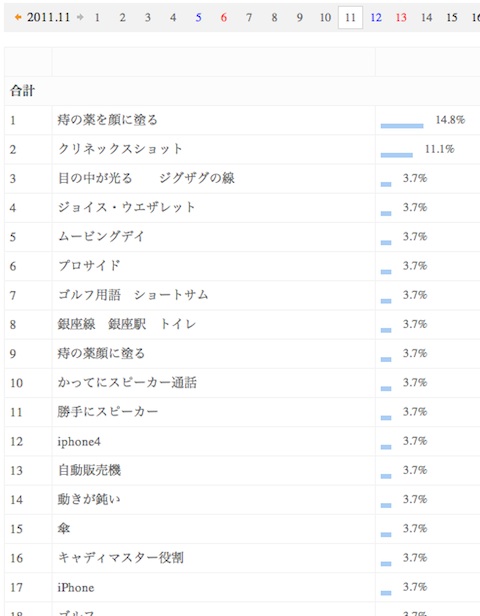This screenshot has width=480, height=616.
Task: Select day 13 in date navigation
Action: pyautogui.click(x=401, y=18)
